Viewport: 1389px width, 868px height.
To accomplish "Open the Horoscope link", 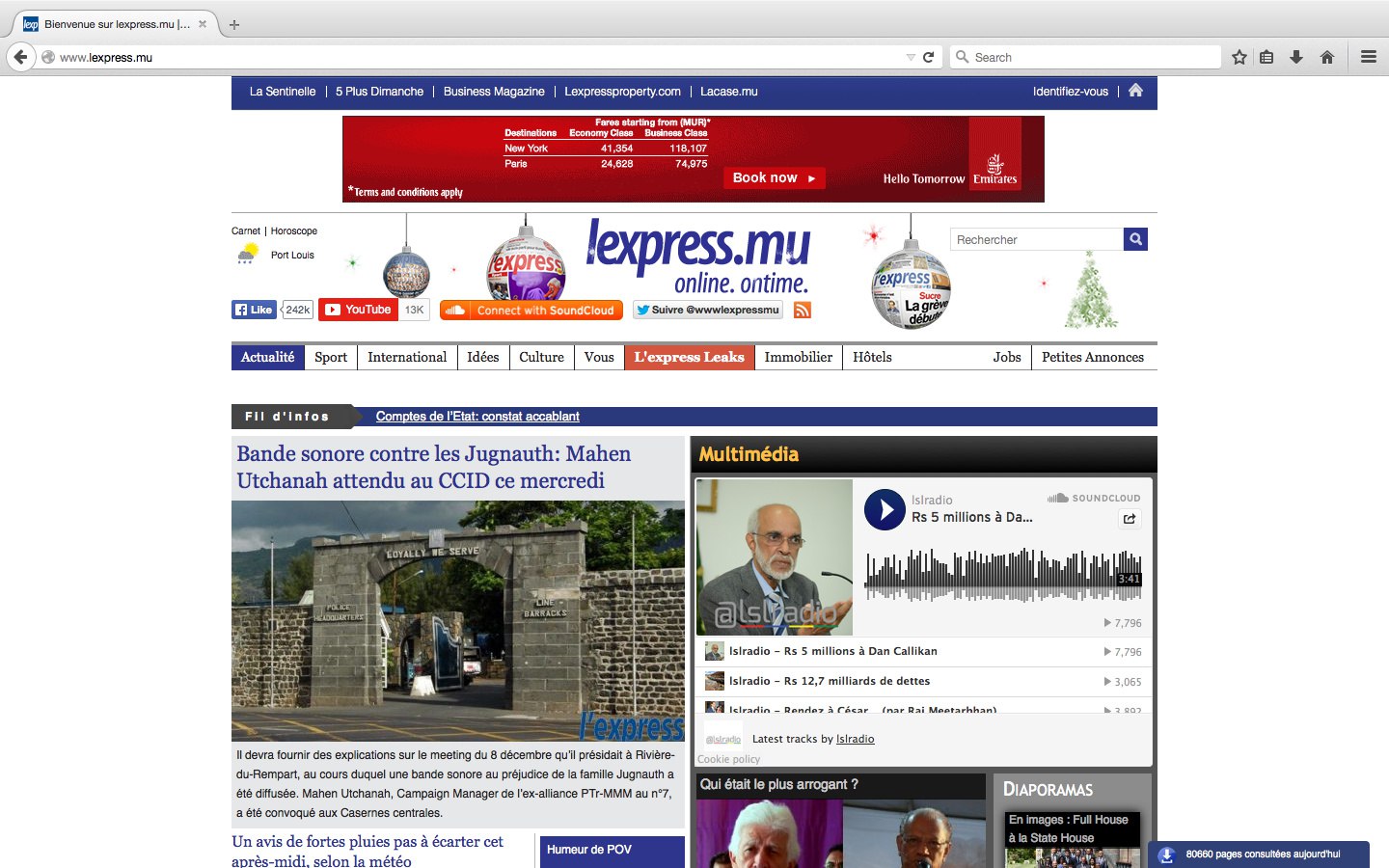I will point(294,231).
